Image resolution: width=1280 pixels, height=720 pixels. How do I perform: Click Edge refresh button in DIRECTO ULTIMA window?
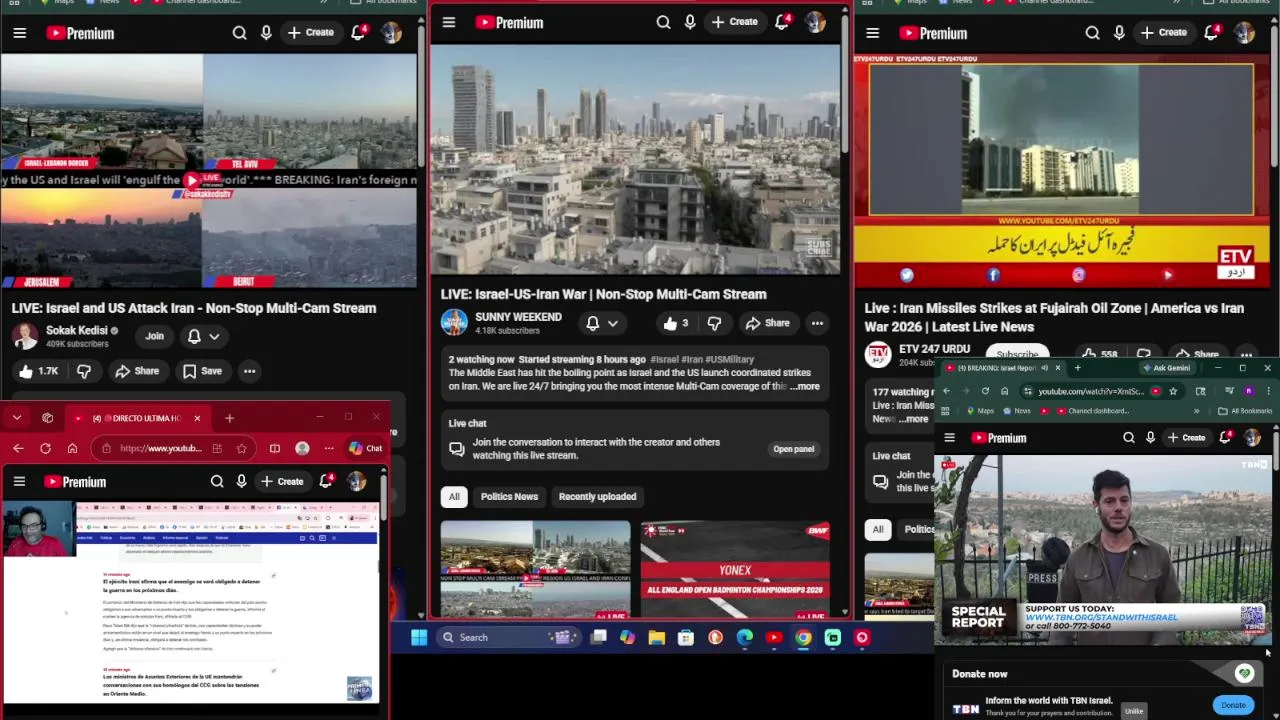tap(45, 448)
